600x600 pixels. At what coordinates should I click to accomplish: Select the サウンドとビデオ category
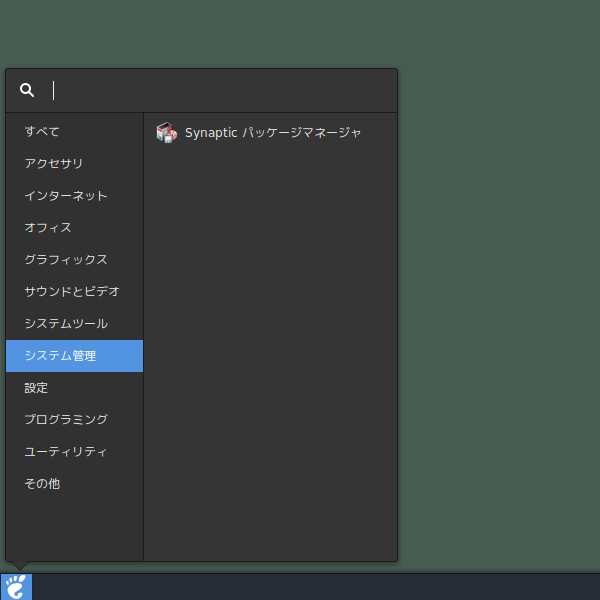75,292
